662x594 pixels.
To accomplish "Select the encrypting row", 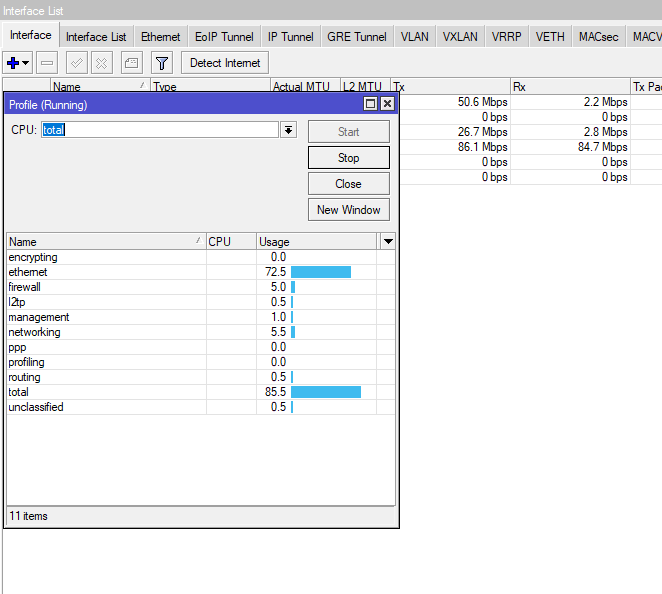I will click(x=201, y=257).
